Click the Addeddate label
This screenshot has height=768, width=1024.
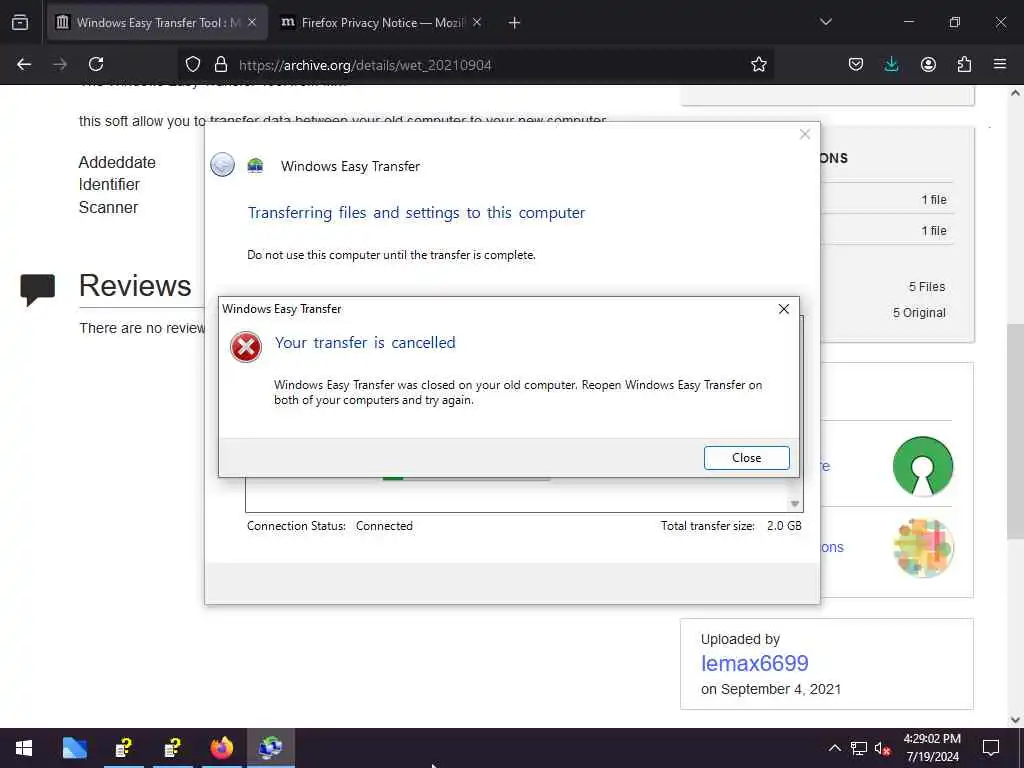[118, 162]
